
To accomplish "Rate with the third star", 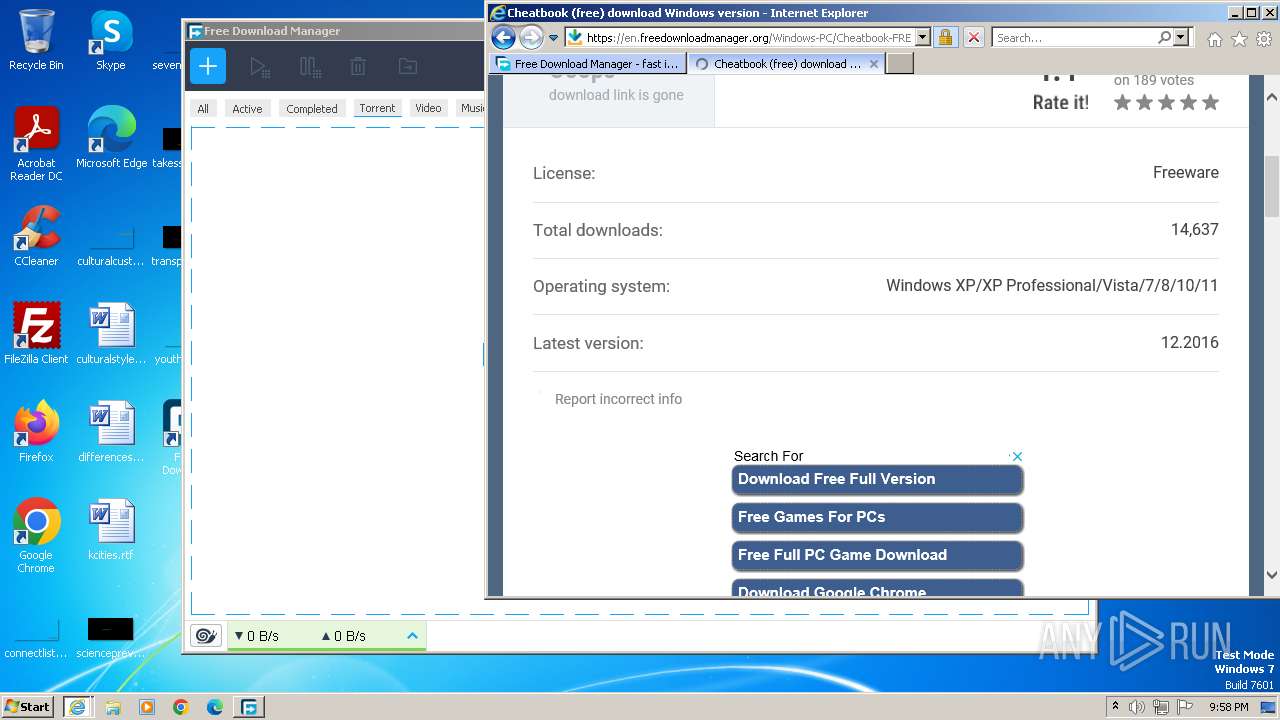I will coord(1166,102).
